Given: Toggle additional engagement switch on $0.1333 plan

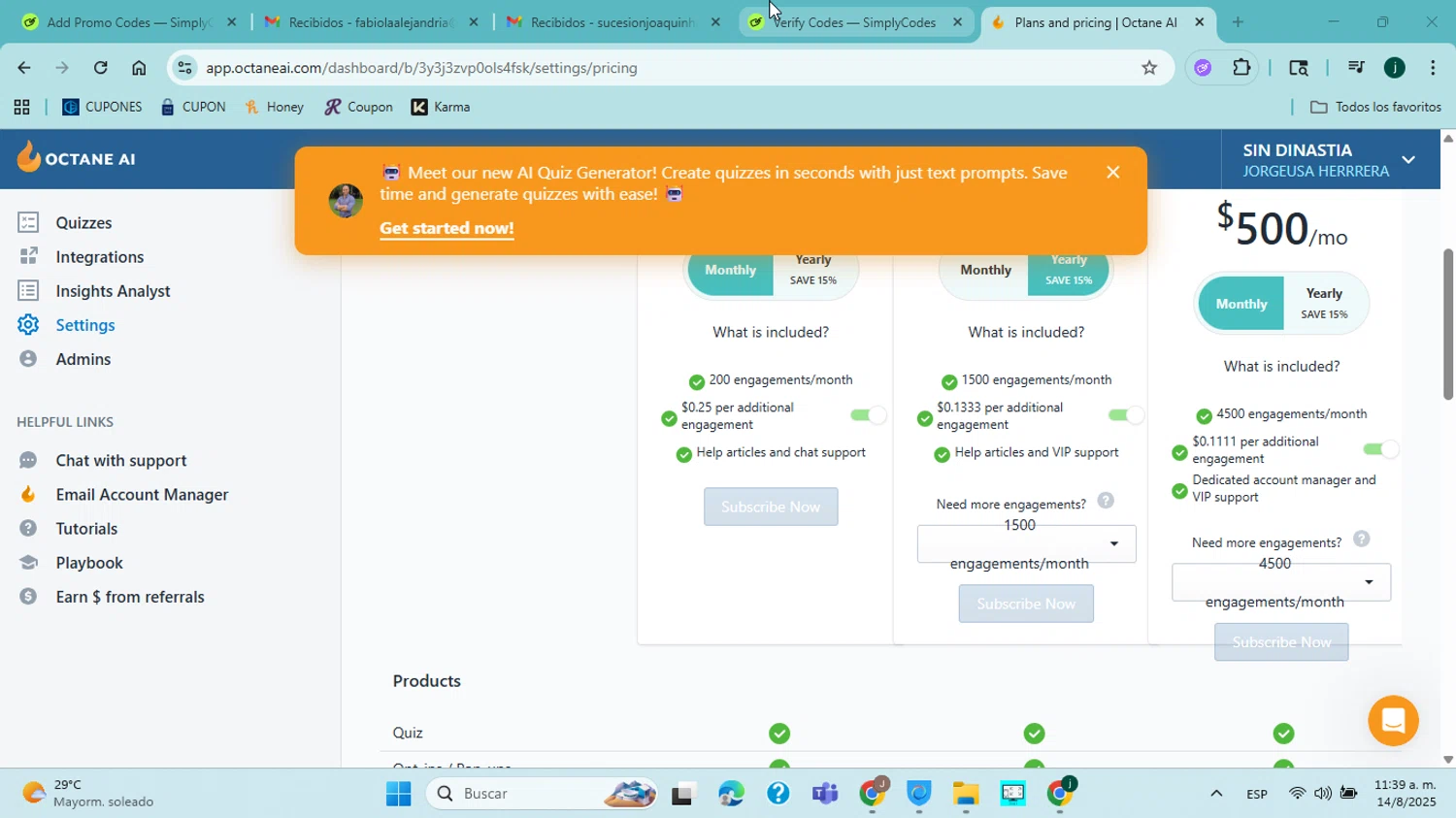Looking at the screenshot, I should [x=1125, y=415].
